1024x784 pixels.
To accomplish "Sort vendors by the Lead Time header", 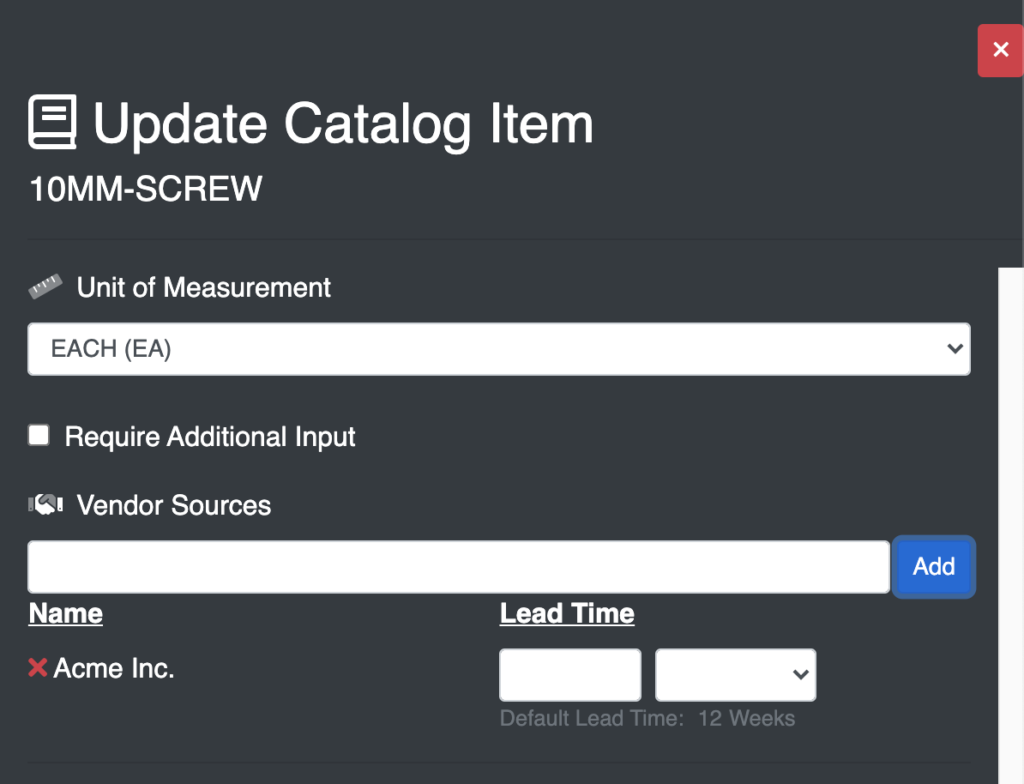I will pos(567,613).
